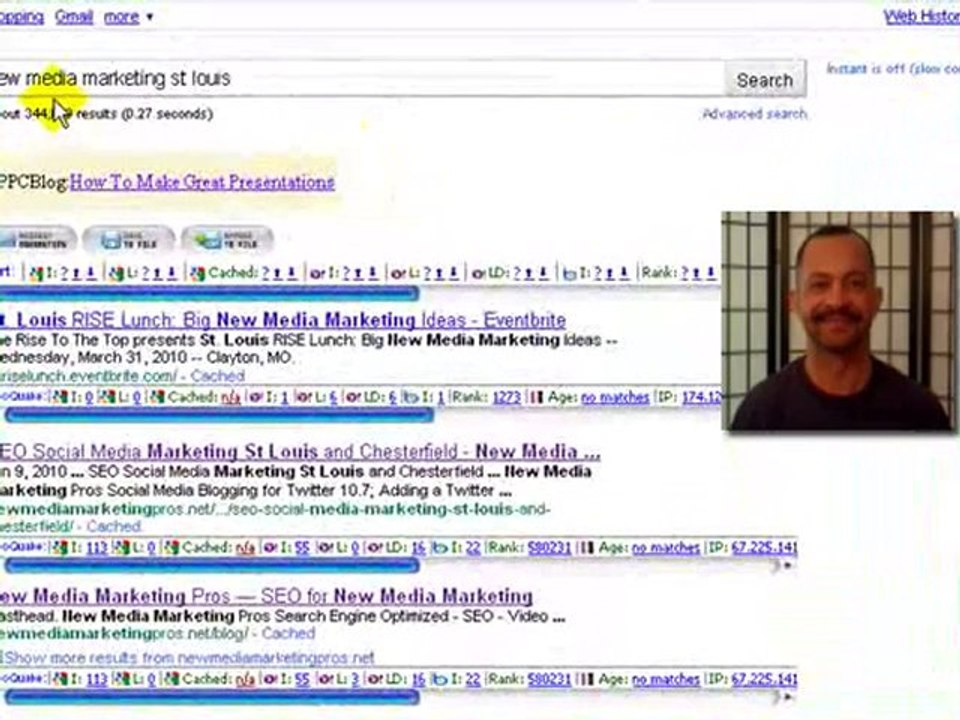Click Yahoo LD 16 in the blog result bar
The height and width of the screenshot is (720, 960).
418,679
